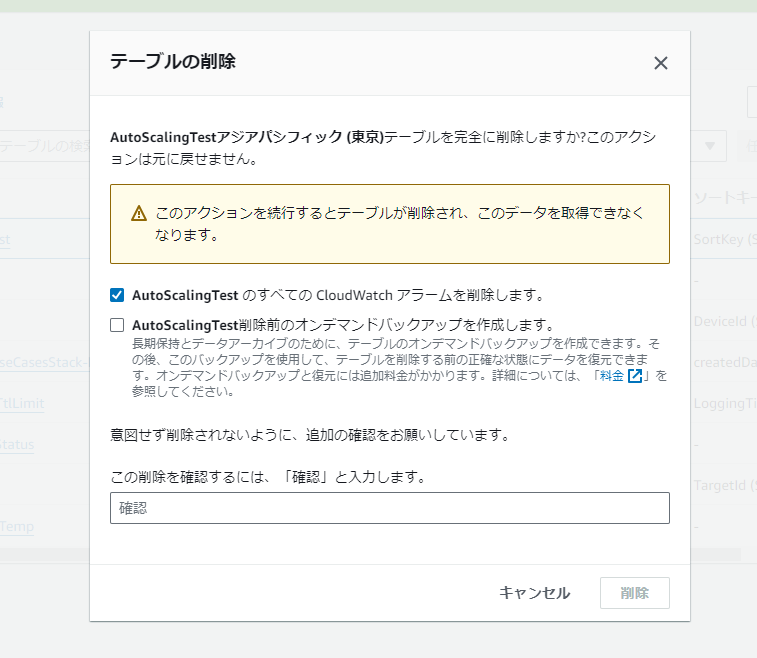Focus the 確認 confirmation input field

tap(390, 508)
